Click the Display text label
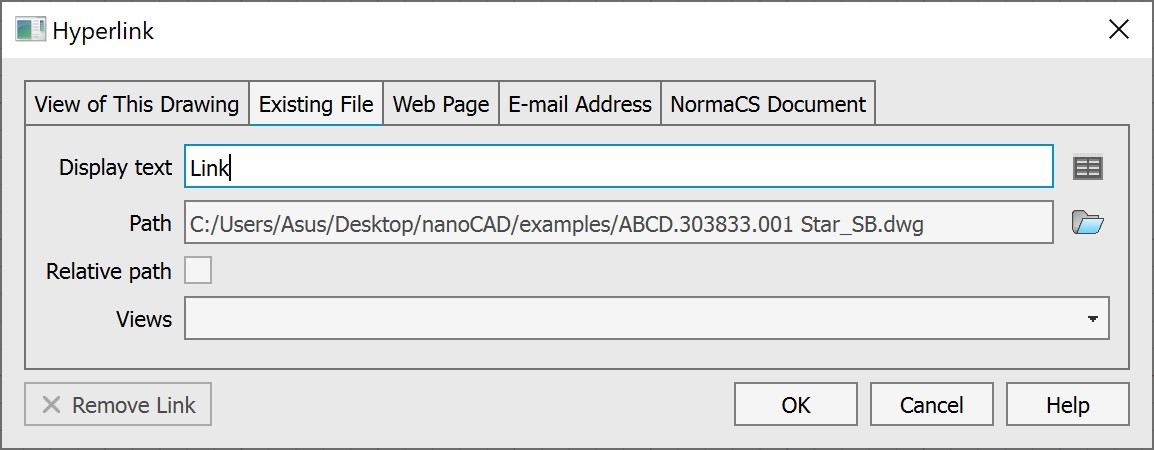This screenshot has width=1154, height=450. tap(115, 168)
